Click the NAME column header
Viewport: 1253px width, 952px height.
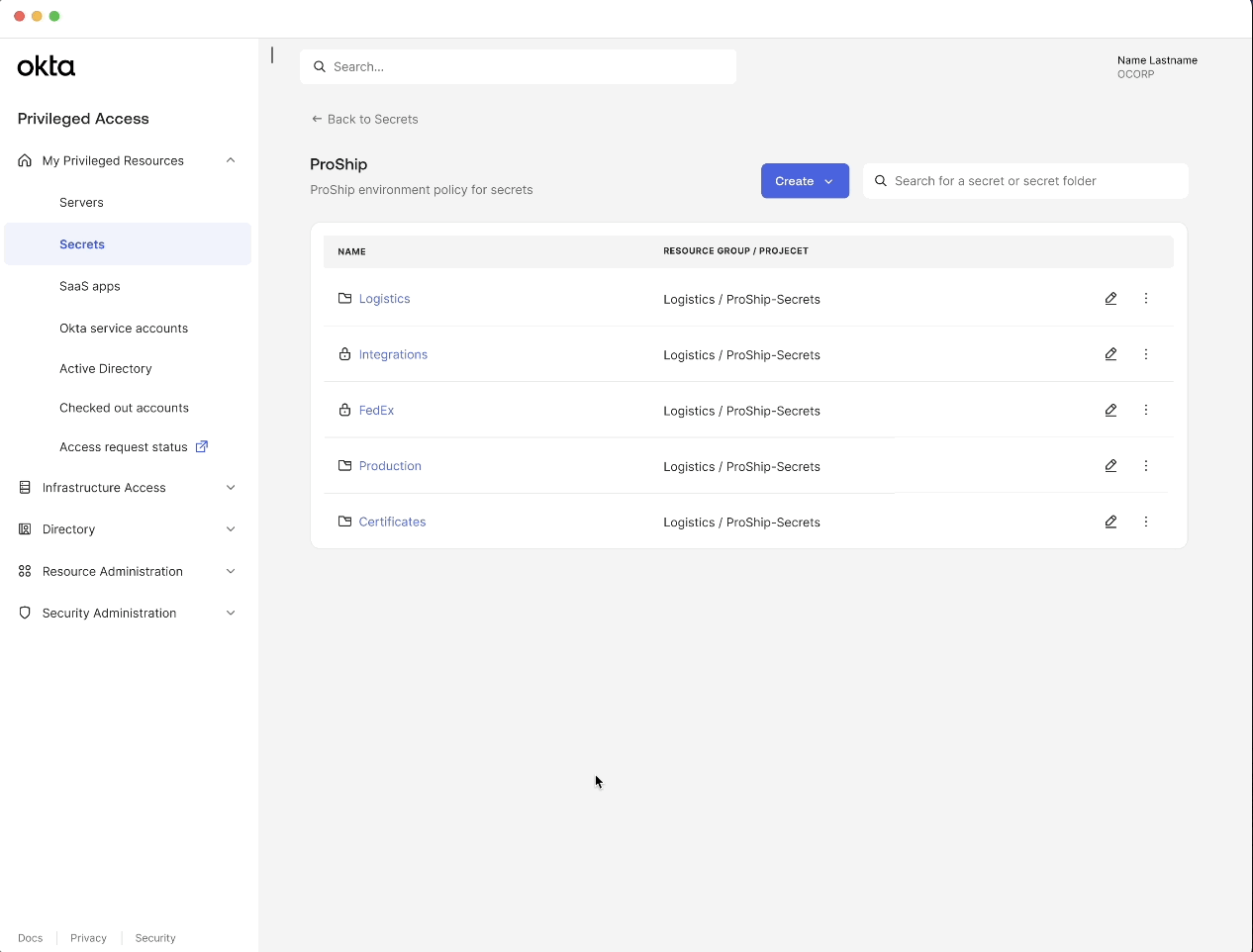[x=351, y=252]
